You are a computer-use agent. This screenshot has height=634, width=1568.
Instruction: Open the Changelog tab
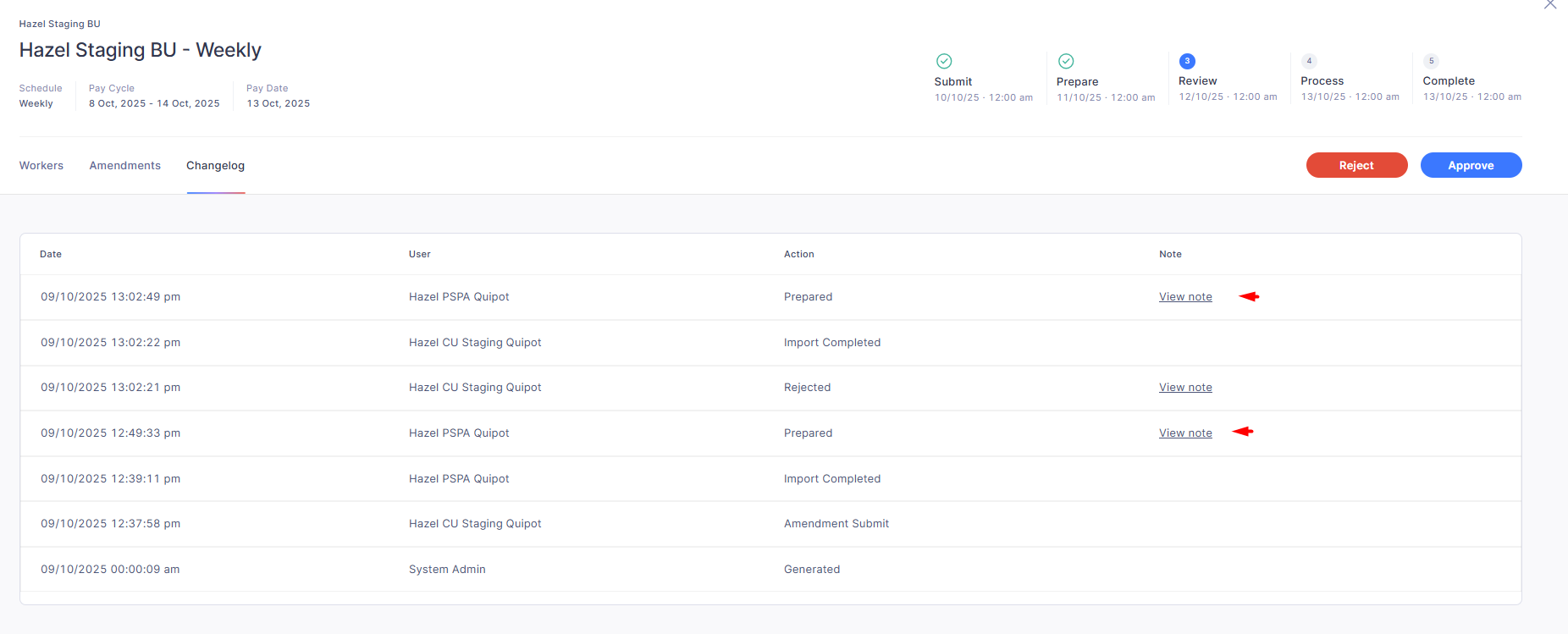coord(216,166)
